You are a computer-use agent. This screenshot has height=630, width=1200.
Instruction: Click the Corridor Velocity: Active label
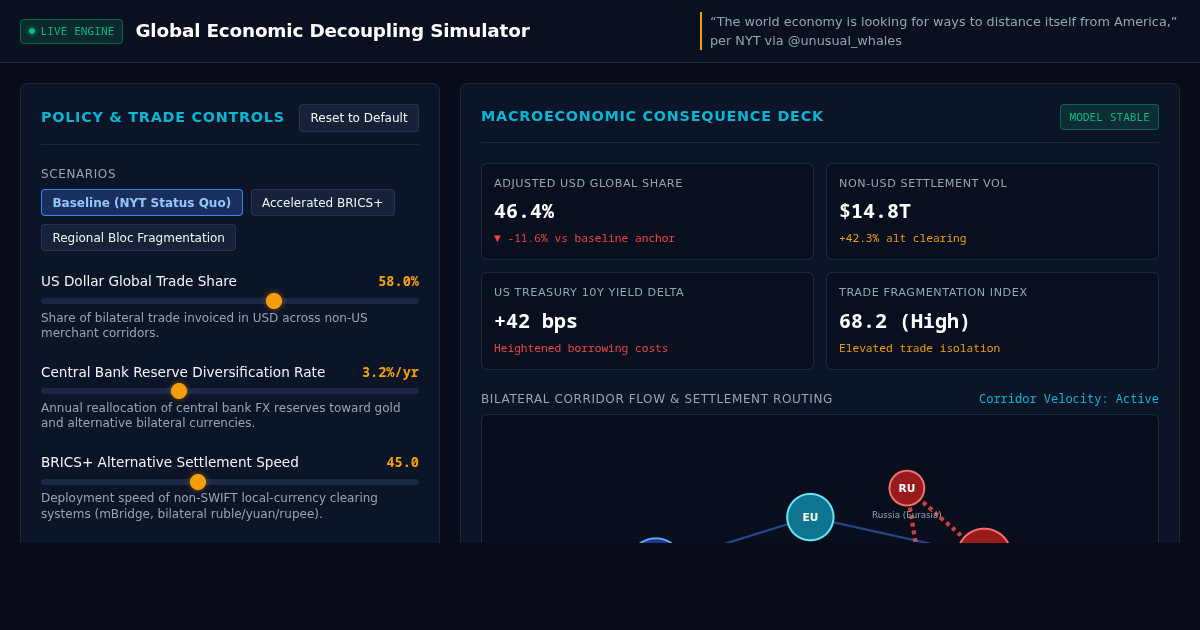(x=1069, y=399)
